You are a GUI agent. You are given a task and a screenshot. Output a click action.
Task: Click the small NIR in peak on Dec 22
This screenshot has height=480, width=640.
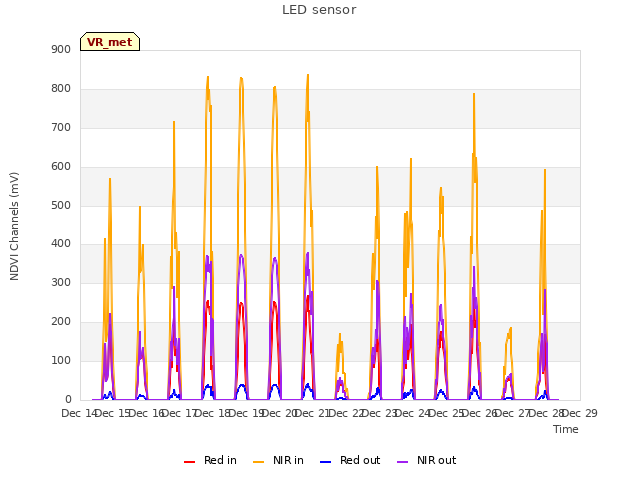pyautogui.click(x=340, y=334)
